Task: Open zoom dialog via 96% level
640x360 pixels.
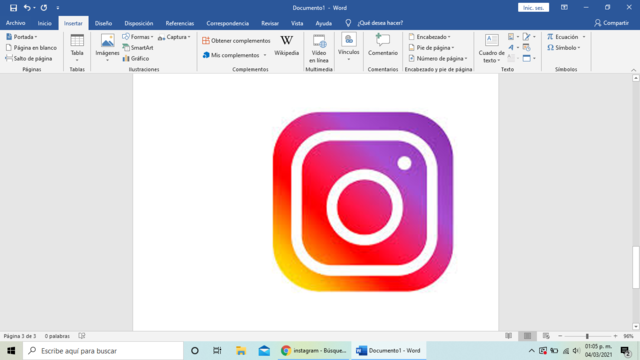Action: [x=628, y=336]
